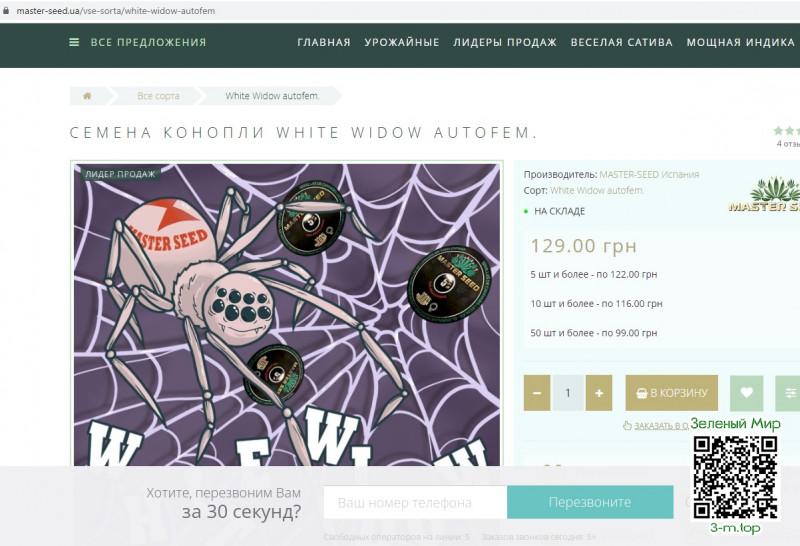
Task: Click the Перезвоните callback button
Action: point(590,502)
